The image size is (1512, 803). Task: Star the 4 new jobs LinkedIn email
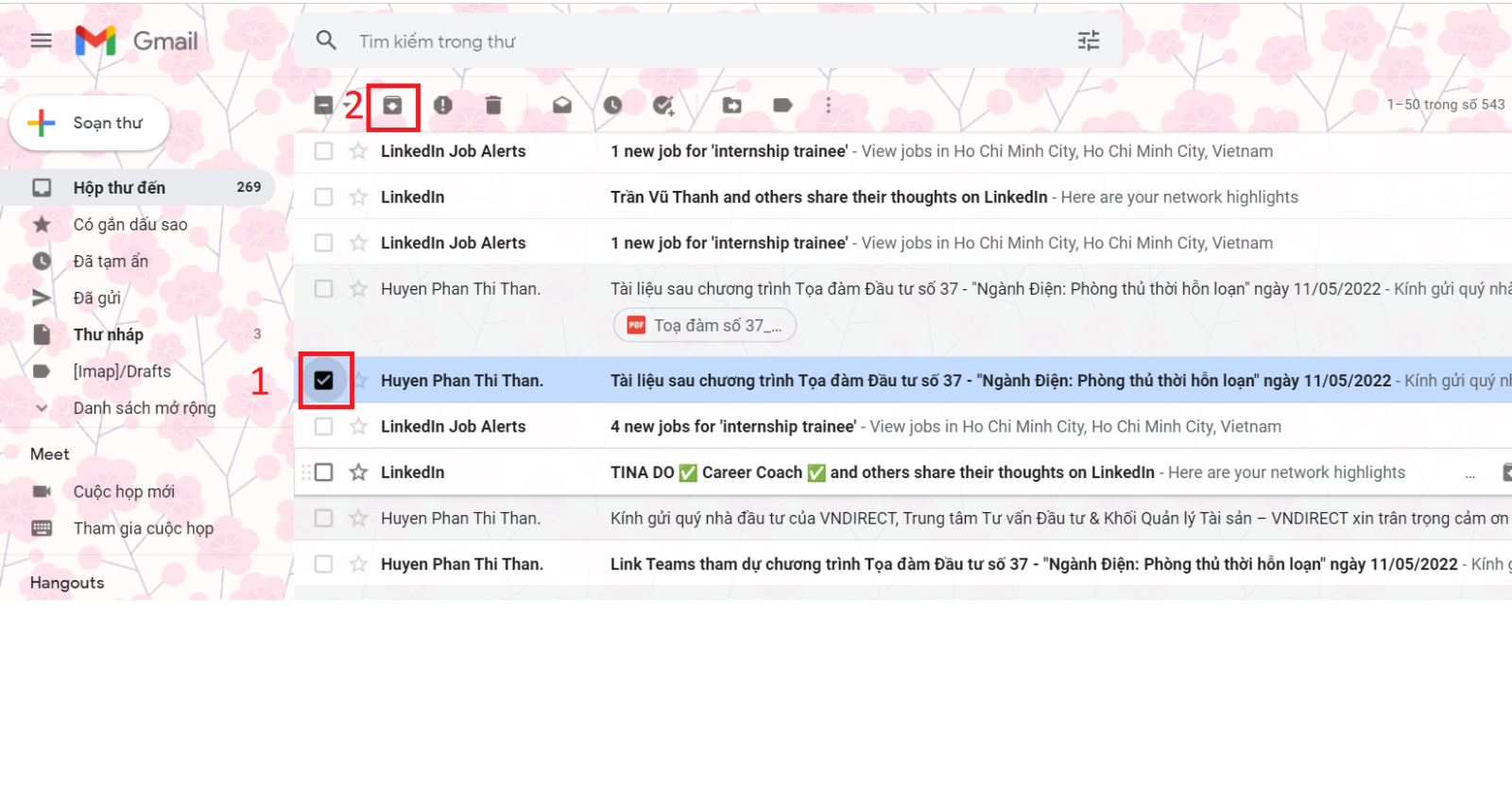[x=358, y=426]
